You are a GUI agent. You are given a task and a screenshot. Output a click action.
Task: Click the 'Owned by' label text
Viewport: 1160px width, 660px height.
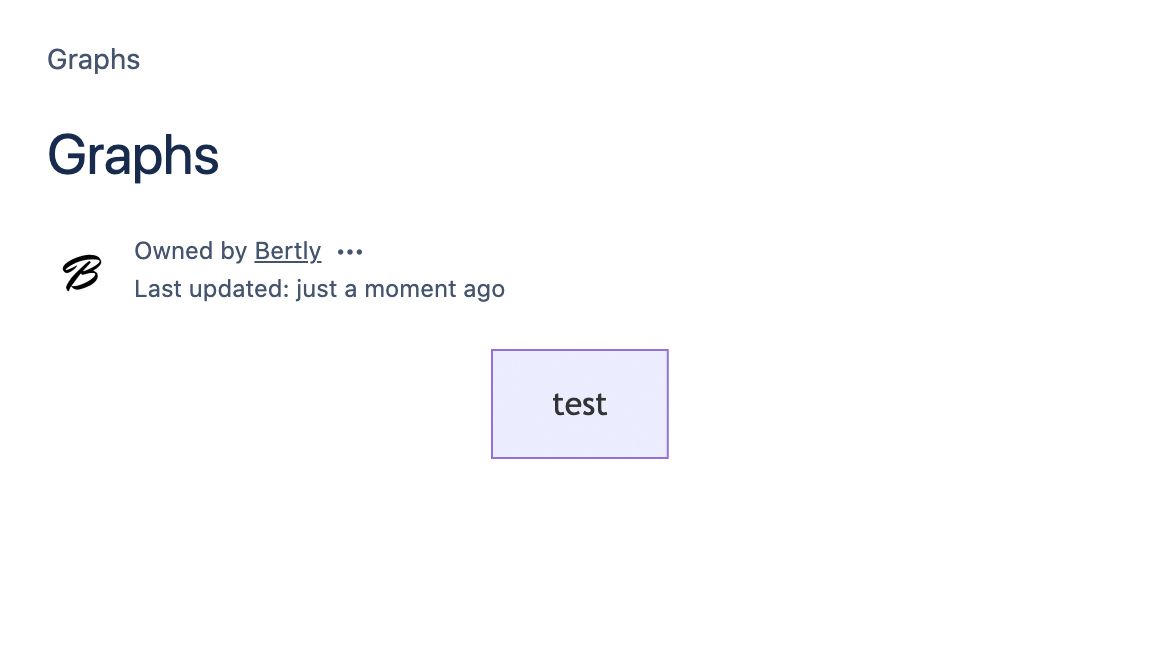190,251
